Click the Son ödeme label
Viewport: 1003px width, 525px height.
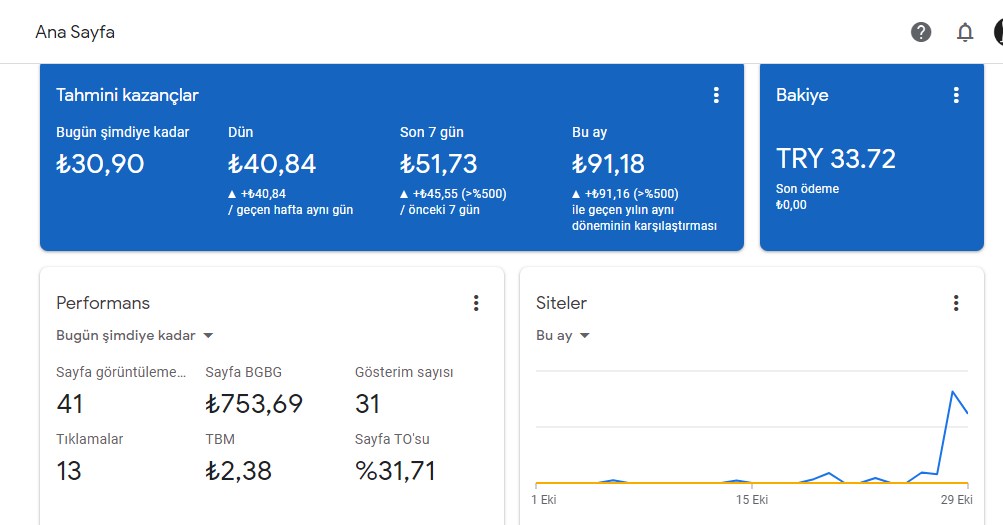pos(807,189)
